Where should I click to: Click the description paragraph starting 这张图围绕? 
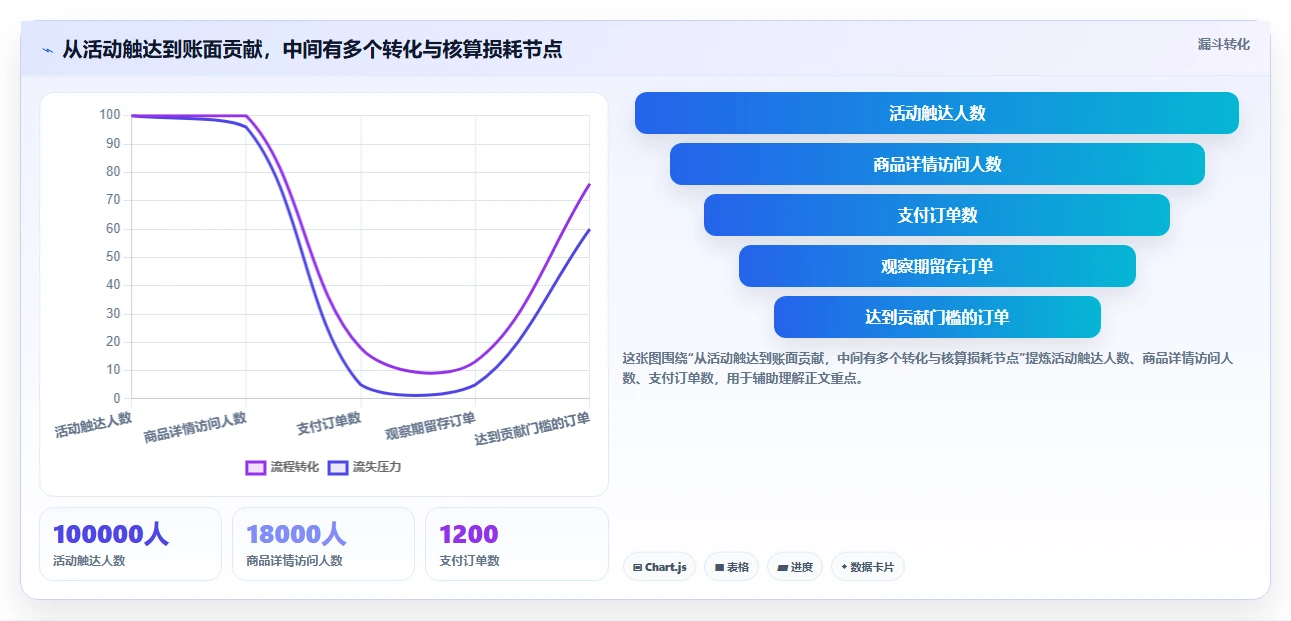click(928, 368)
